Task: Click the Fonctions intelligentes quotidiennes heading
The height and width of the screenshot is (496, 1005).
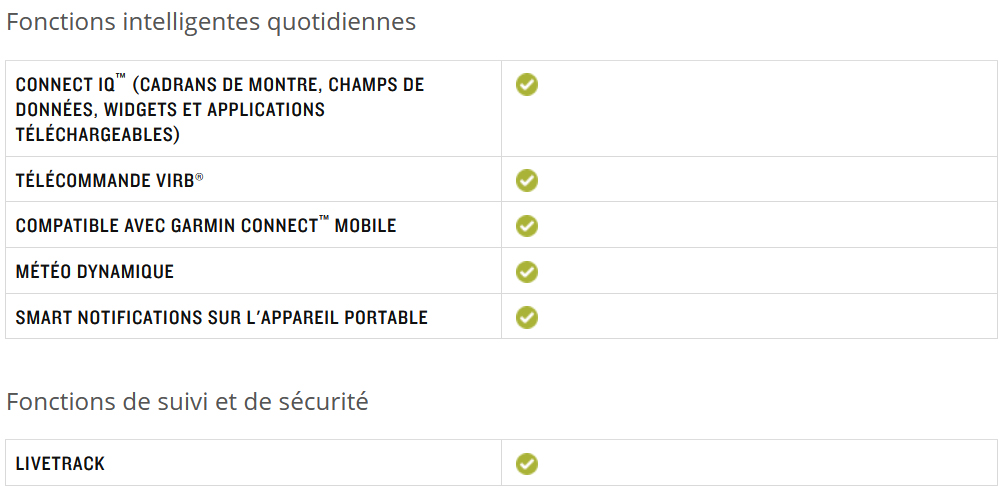Action: coord(211,22)
